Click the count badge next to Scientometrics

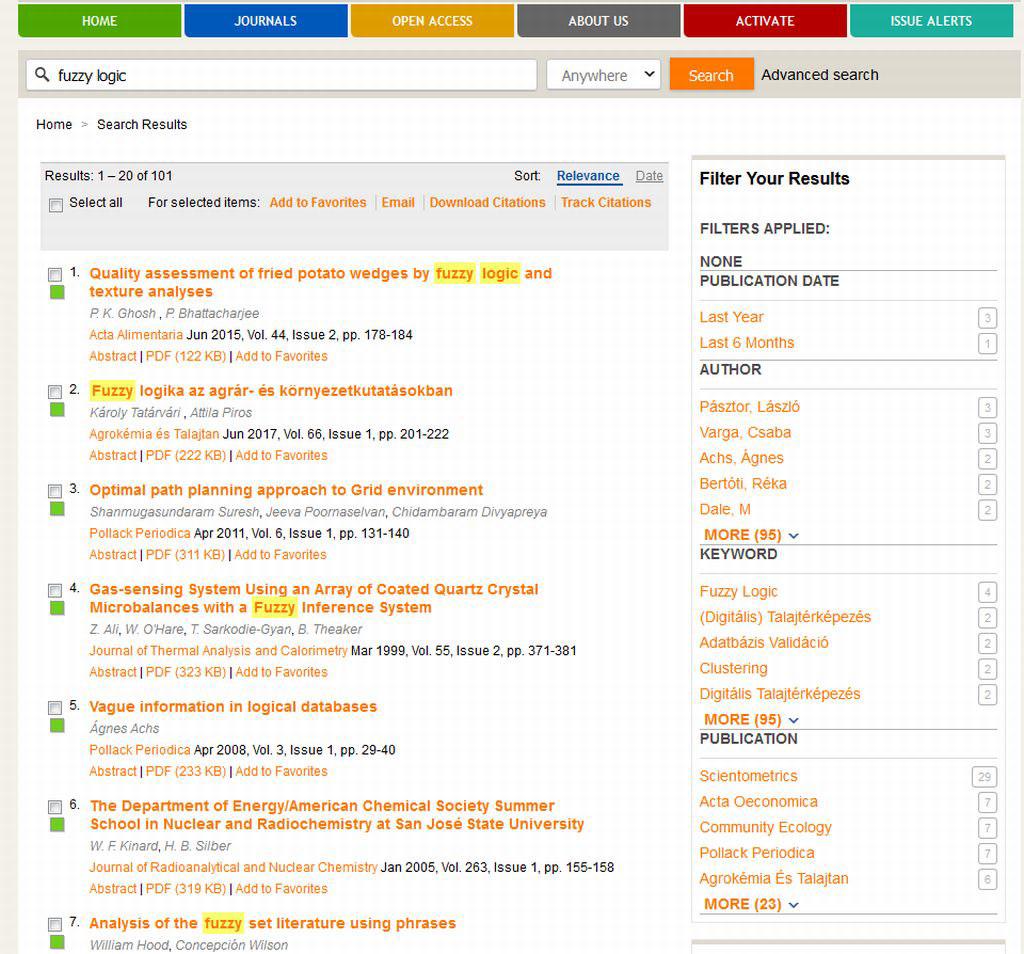[x=984, y=776]
